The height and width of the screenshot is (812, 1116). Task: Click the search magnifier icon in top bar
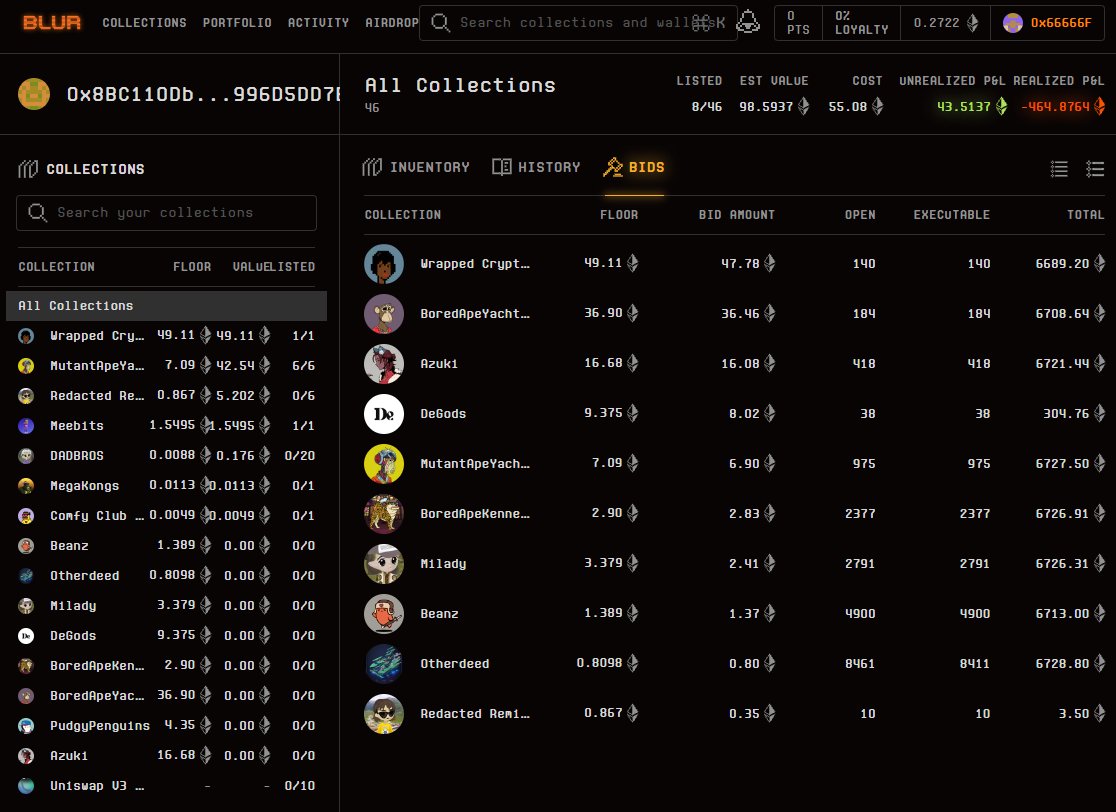coord(441,23)
